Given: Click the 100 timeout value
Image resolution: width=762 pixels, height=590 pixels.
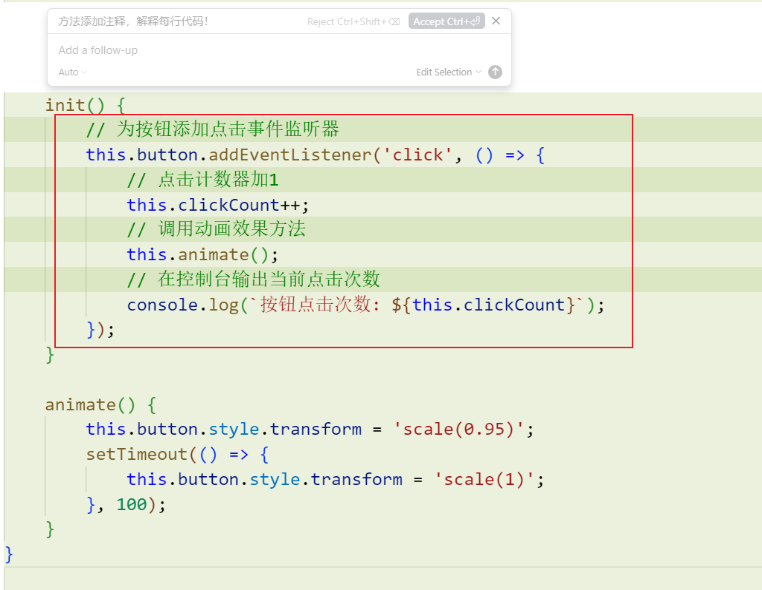Looking at the screenshot, I should (131, 504).
